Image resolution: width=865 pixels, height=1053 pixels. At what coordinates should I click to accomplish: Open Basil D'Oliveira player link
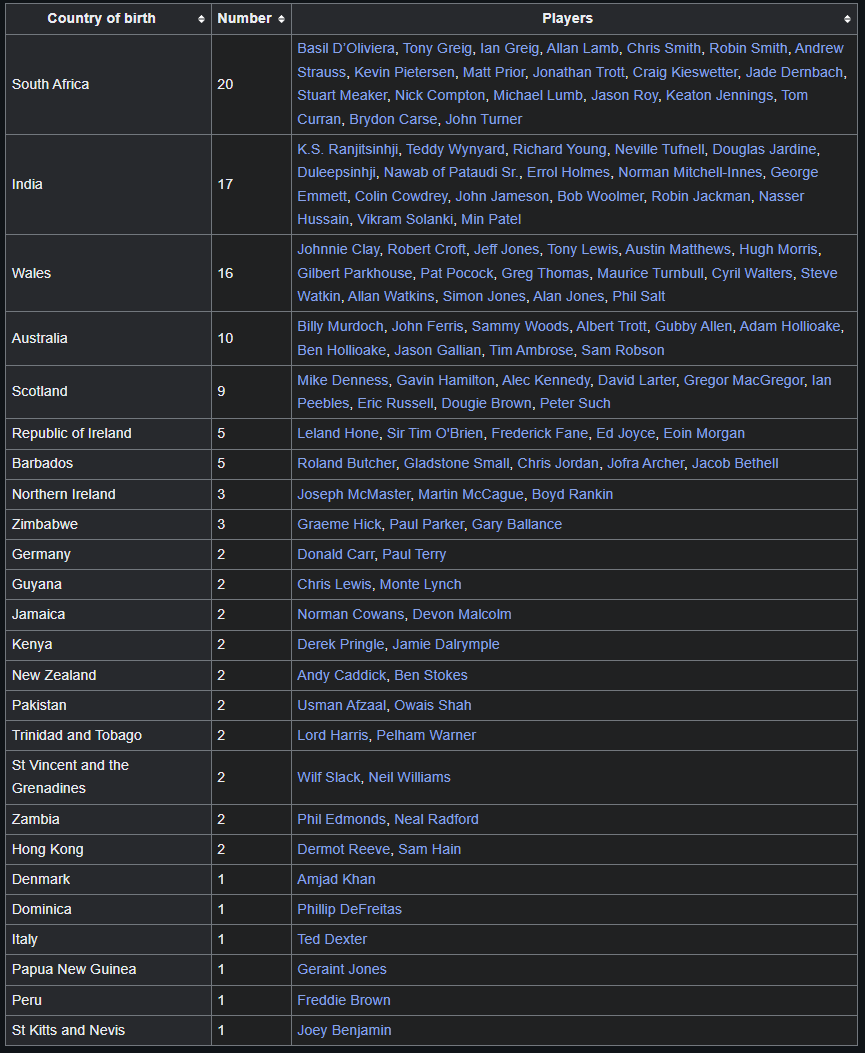click(346, 48)
